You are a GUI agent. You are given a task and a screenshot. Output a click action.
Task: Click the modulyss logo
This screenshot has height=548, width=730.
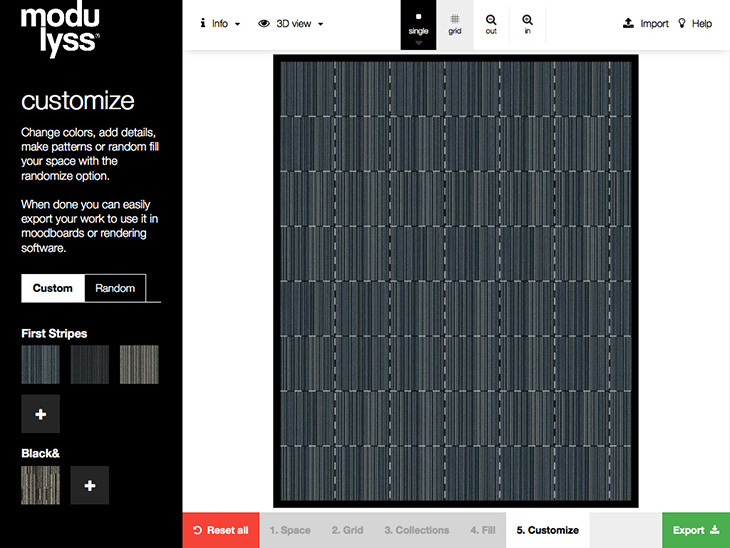tap(60, 30)
